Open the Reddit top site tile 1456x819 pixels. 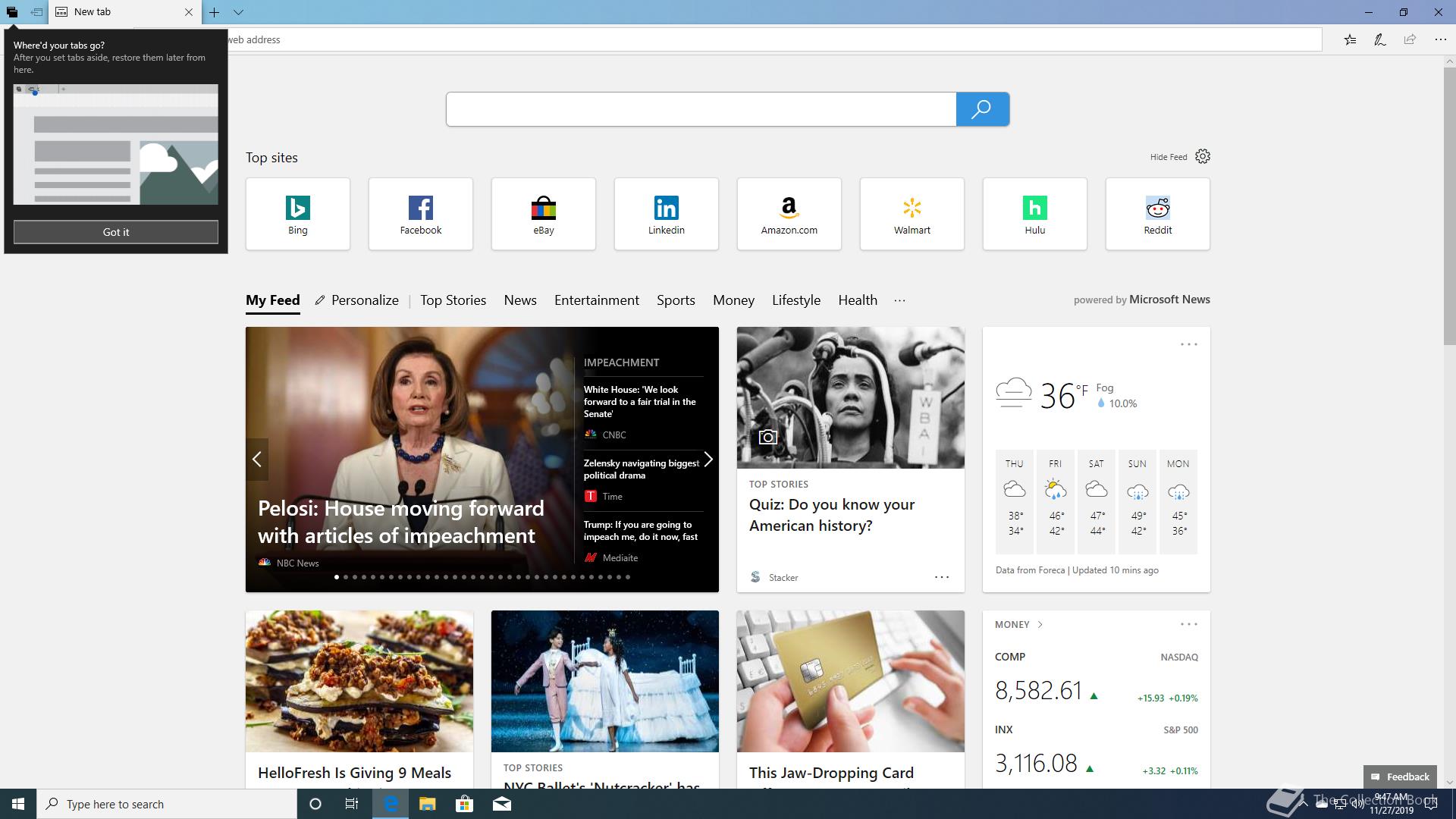point(1158,214)
